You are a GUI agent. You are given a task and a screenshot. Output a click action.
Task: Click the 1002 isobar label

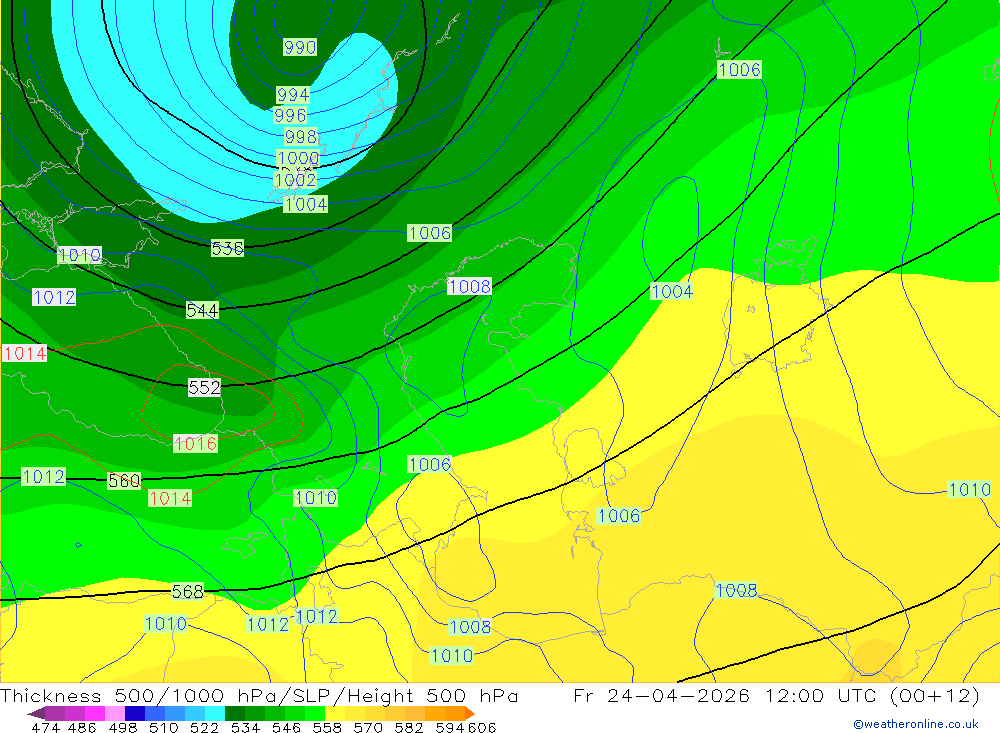[295, 180]
